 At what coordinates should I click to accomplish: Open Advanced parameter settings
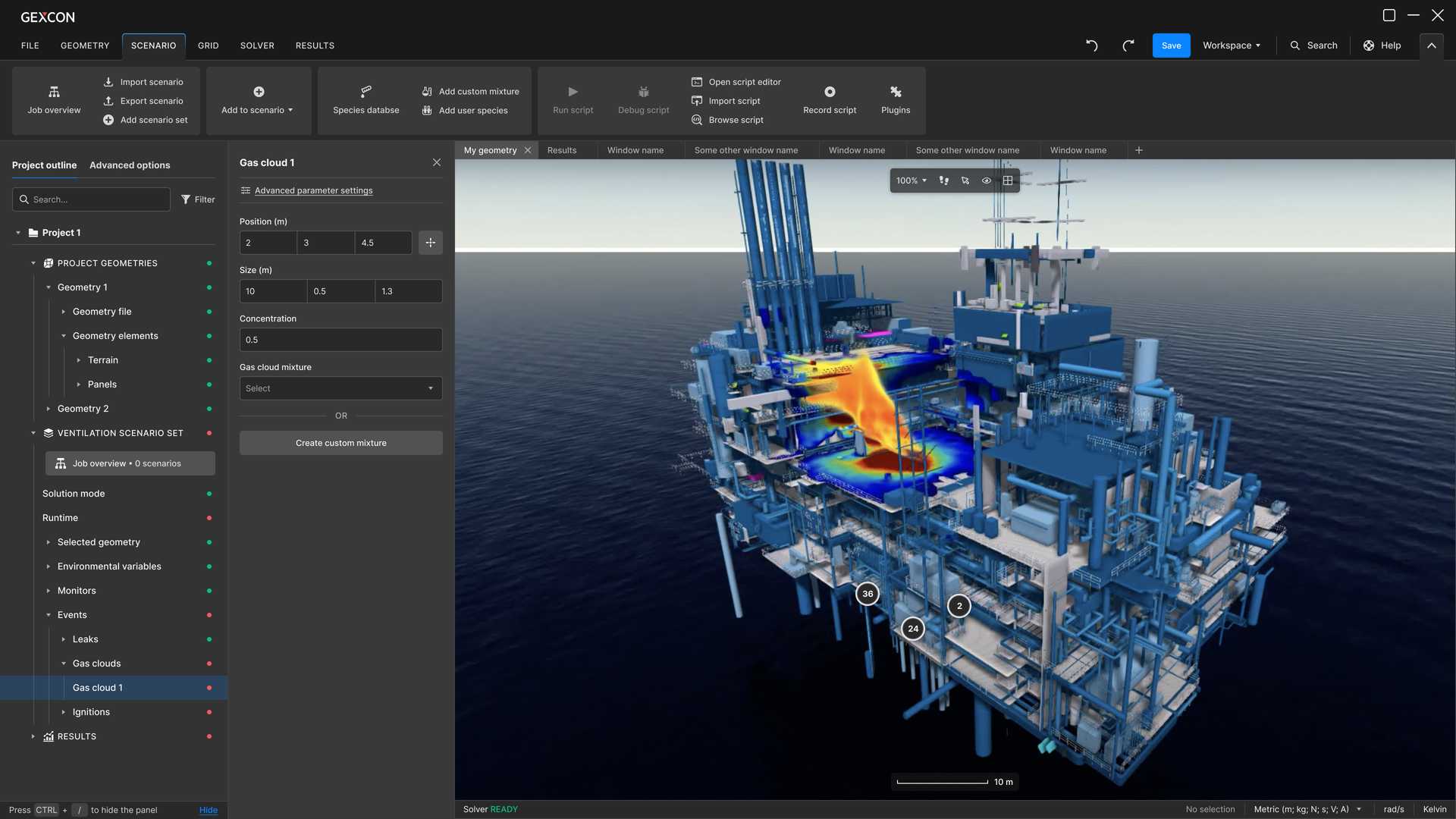[312, 190]
